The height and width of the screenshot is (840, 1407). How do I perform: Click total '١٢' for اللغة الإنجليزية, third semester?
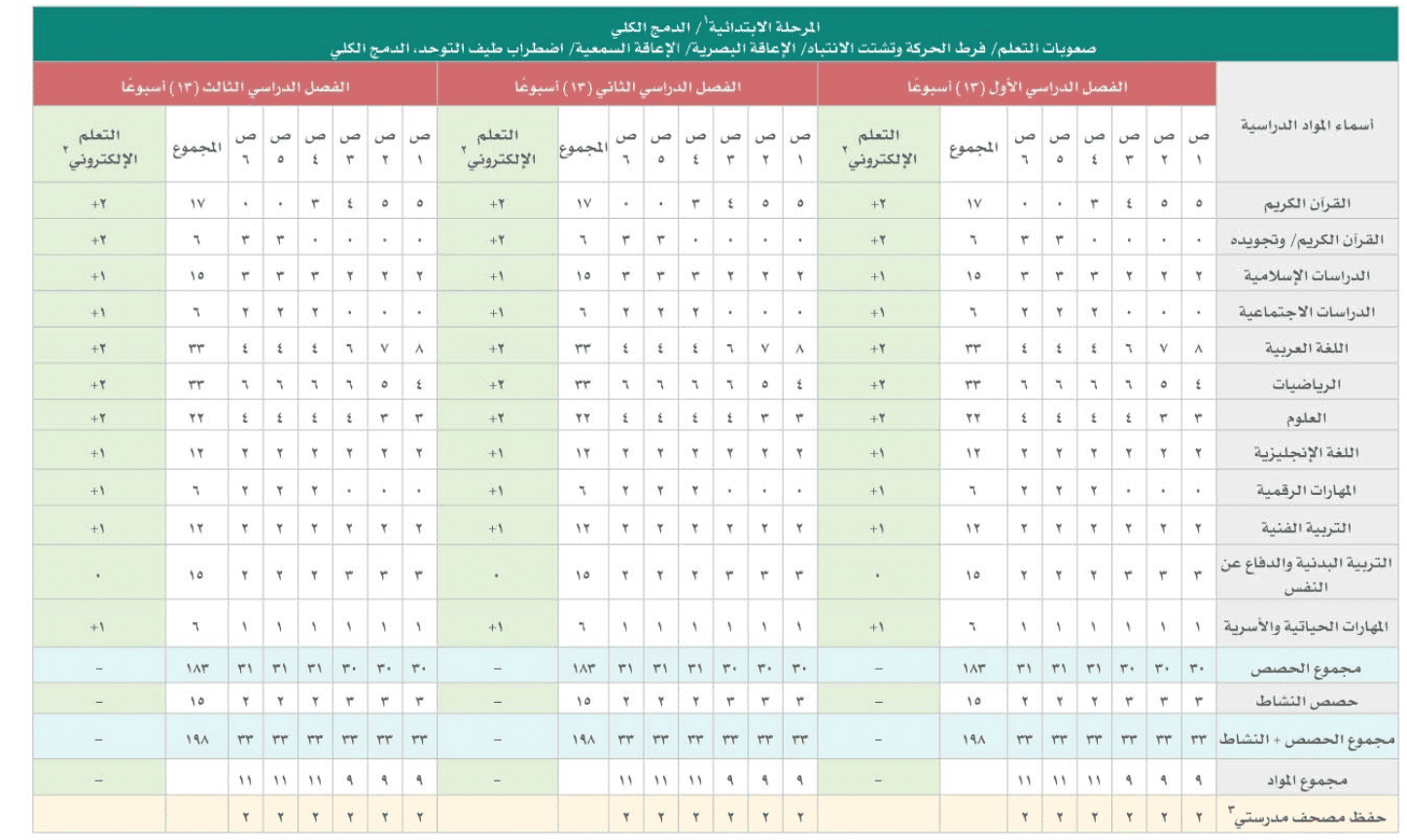tap(197, 453)
